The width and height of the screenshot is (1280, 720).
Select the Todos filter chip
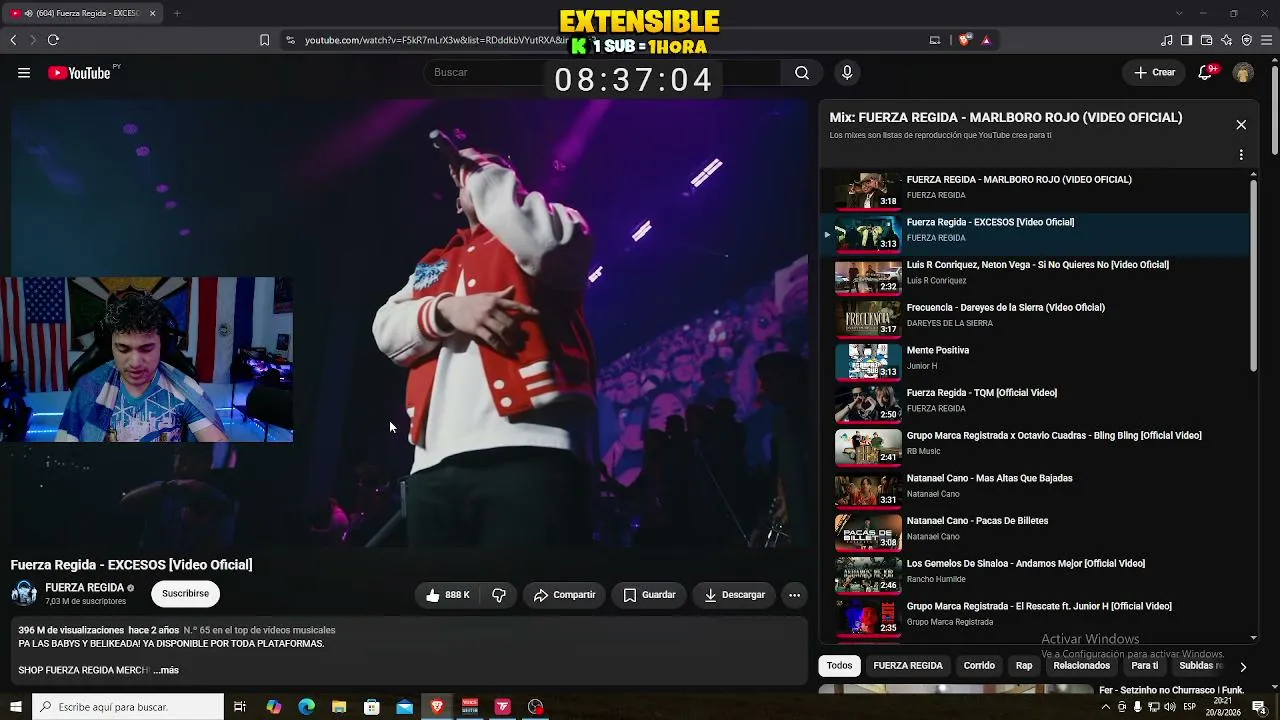pyautogui.click(x=839, y=666)
